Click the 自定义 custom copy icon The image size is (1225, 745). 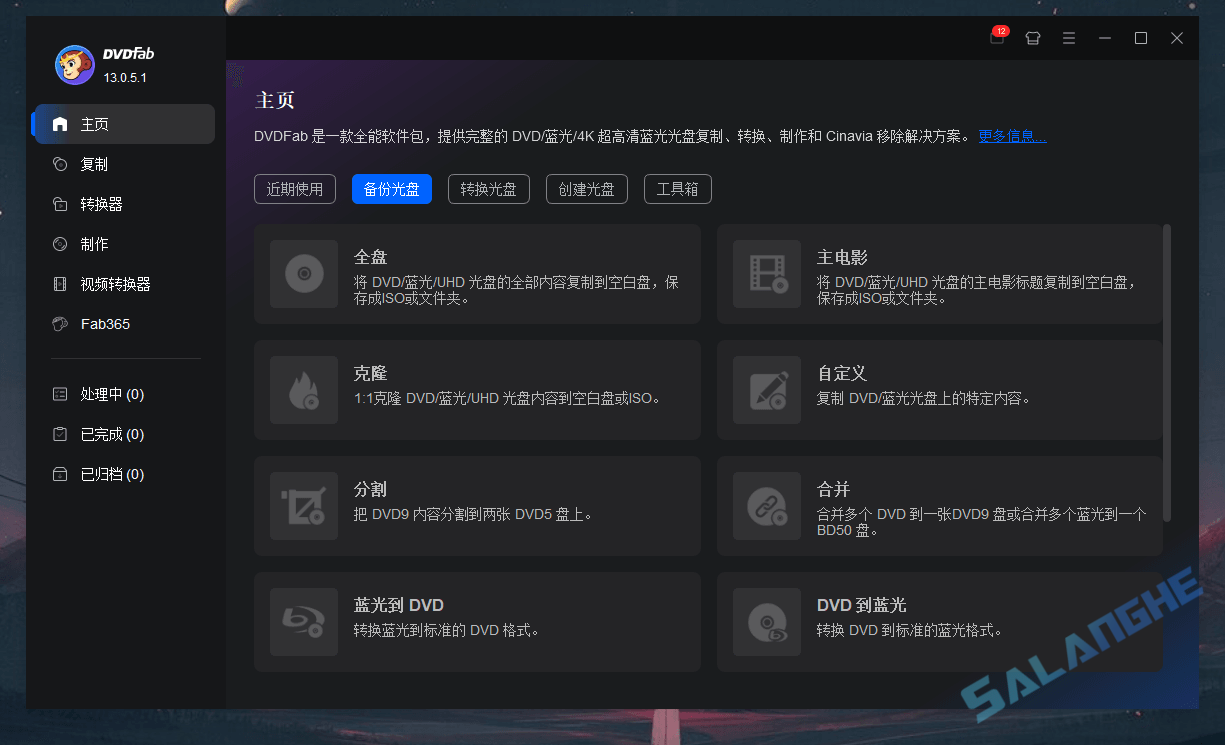point(766,389)
